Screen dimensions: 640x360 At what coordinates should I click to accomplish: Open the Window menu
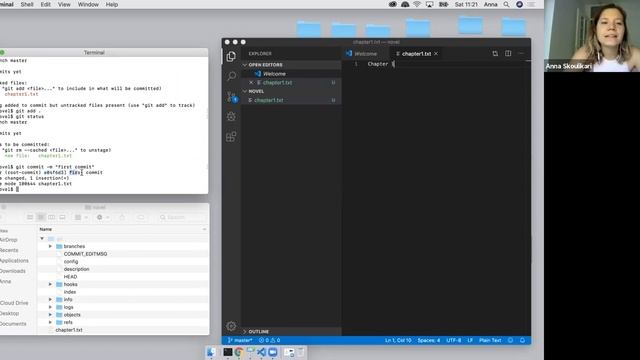(x=88, y=4)
